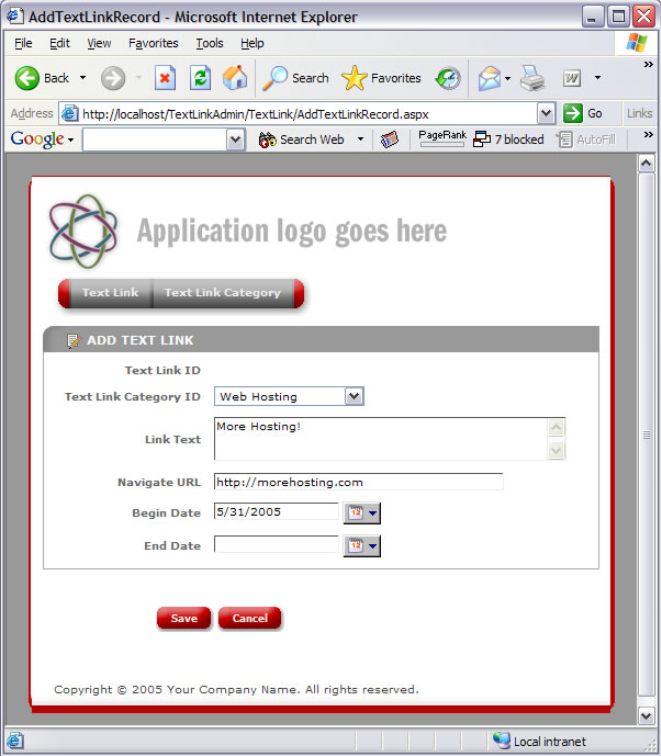Click the green Go arrow button

click(x=573, y=113)
